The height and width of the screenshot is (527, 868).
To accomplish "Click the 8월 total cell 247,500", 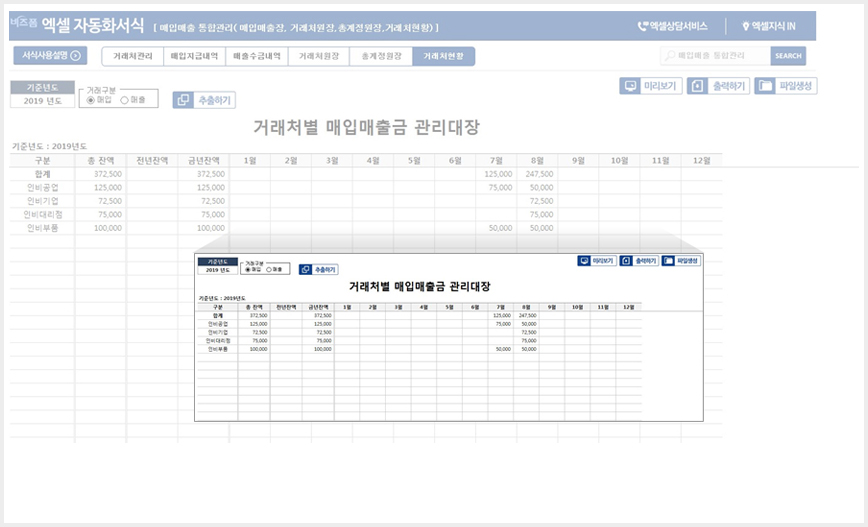I will (538, 174).
